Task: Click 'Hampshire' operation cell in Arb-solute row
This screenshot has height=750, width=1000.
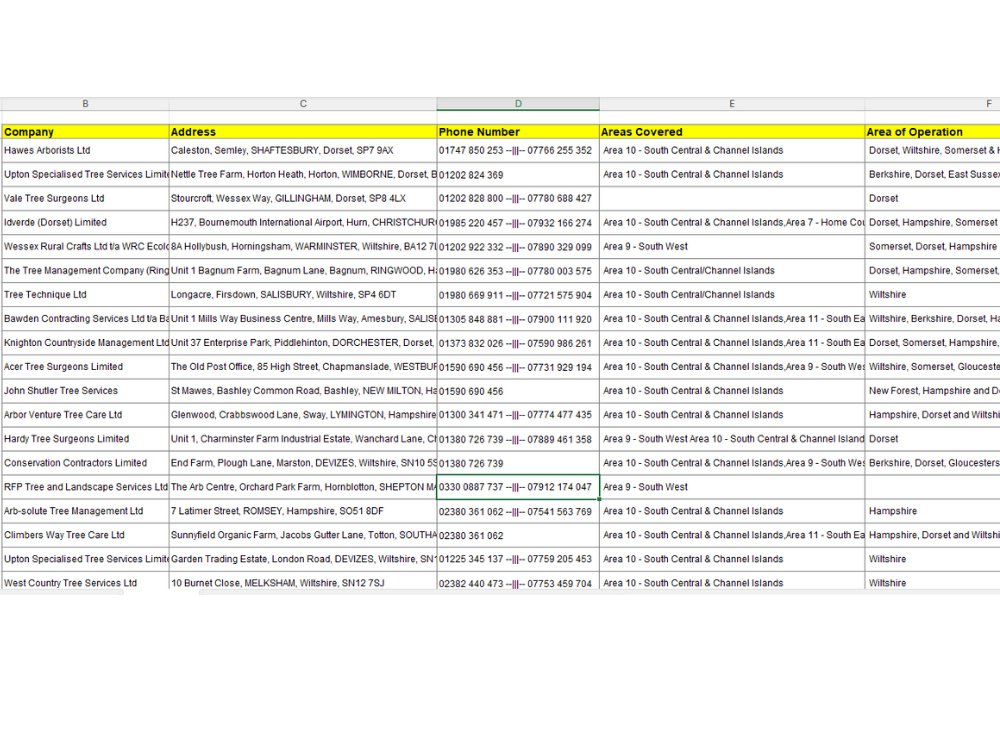Action: pyautogui.click(x=932, y=511)
